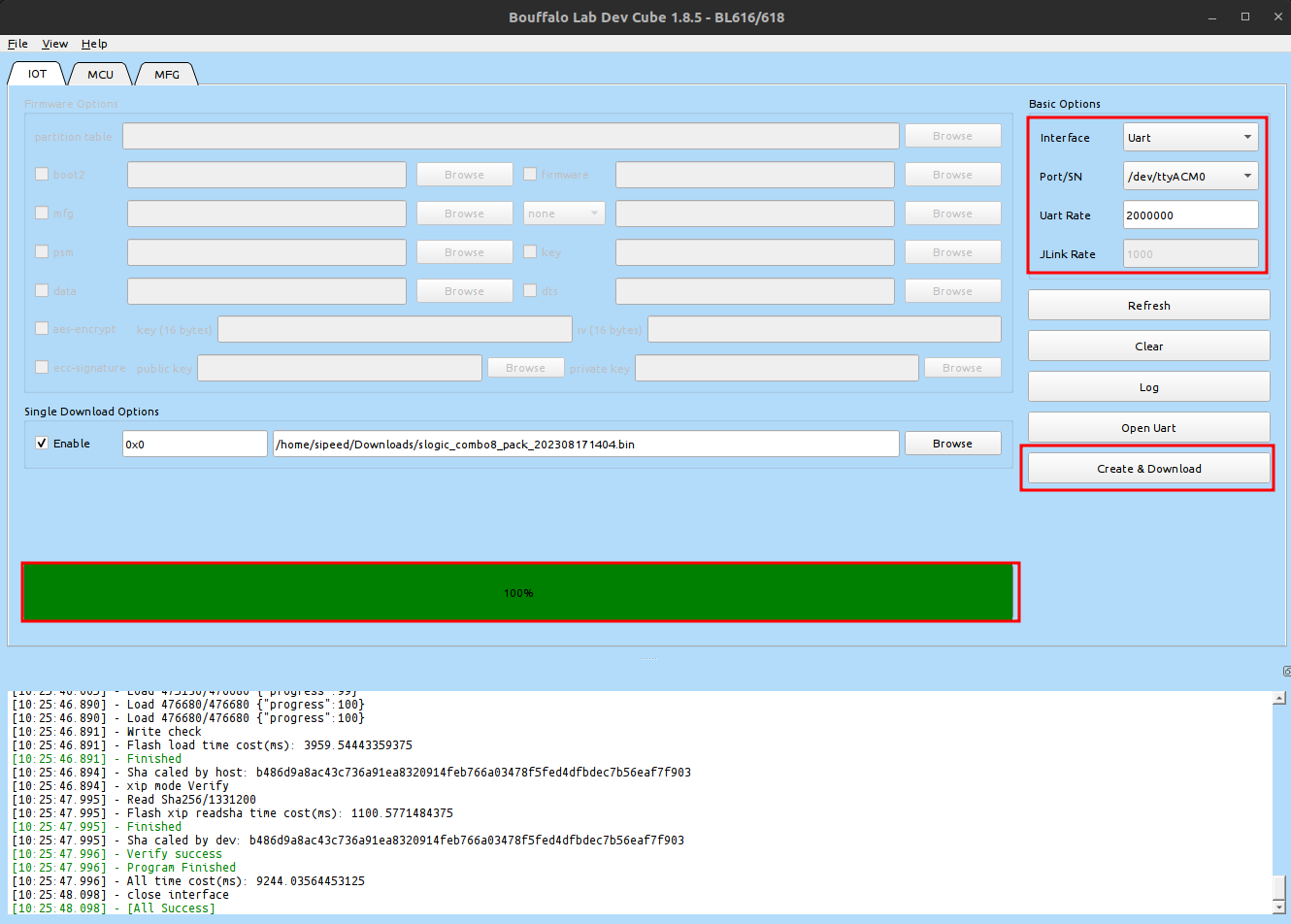This screenshot has height=924, width=1291.
Task: Toggle the Enable checkbox for single download
Action: 42,443
